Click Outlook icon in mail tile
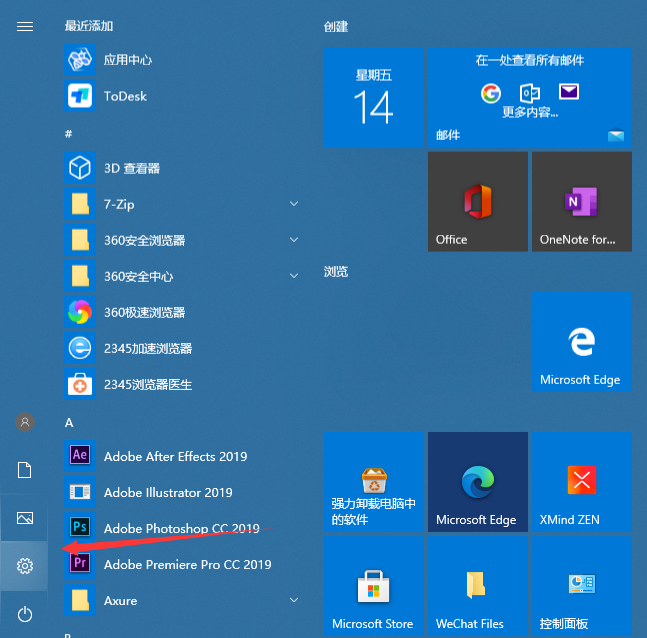 [x=530, y=93]
